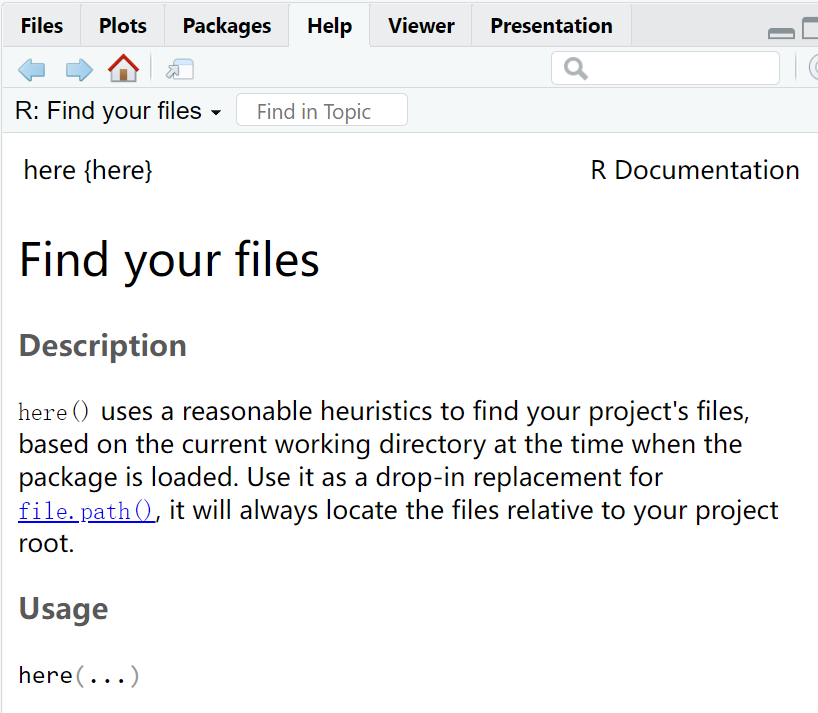This screenshot has height=713, width=818.
Task: Click the 'Find your files' page title
Action: 169,259
